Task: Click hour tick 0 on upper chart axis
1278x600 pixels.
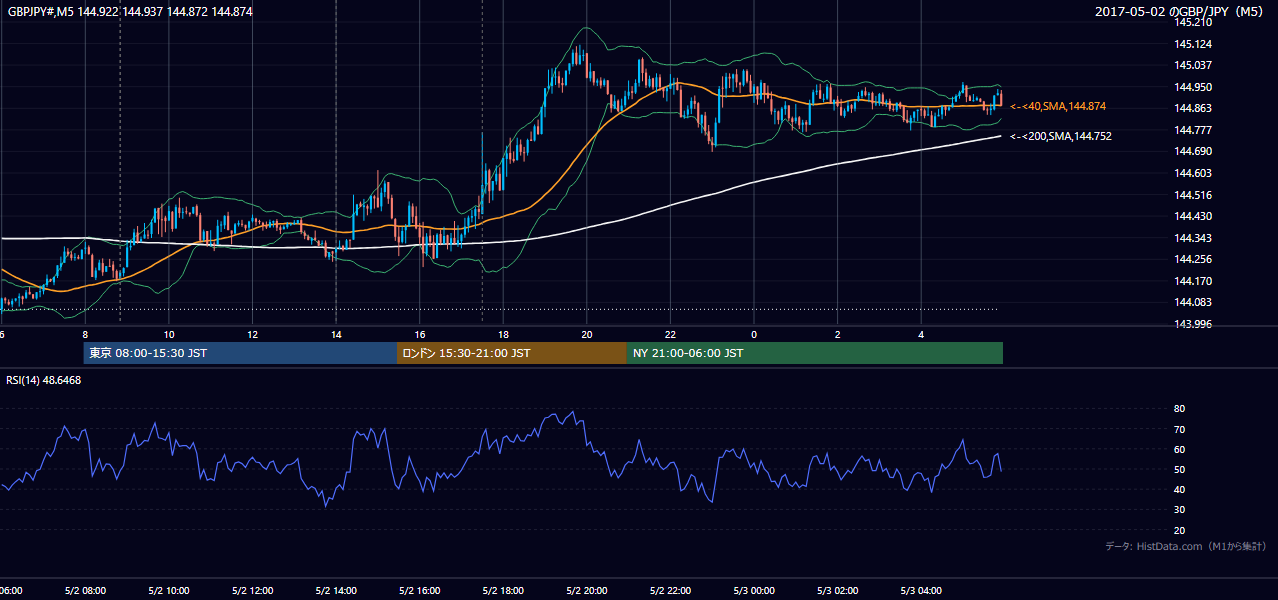Action: (754, 334)
